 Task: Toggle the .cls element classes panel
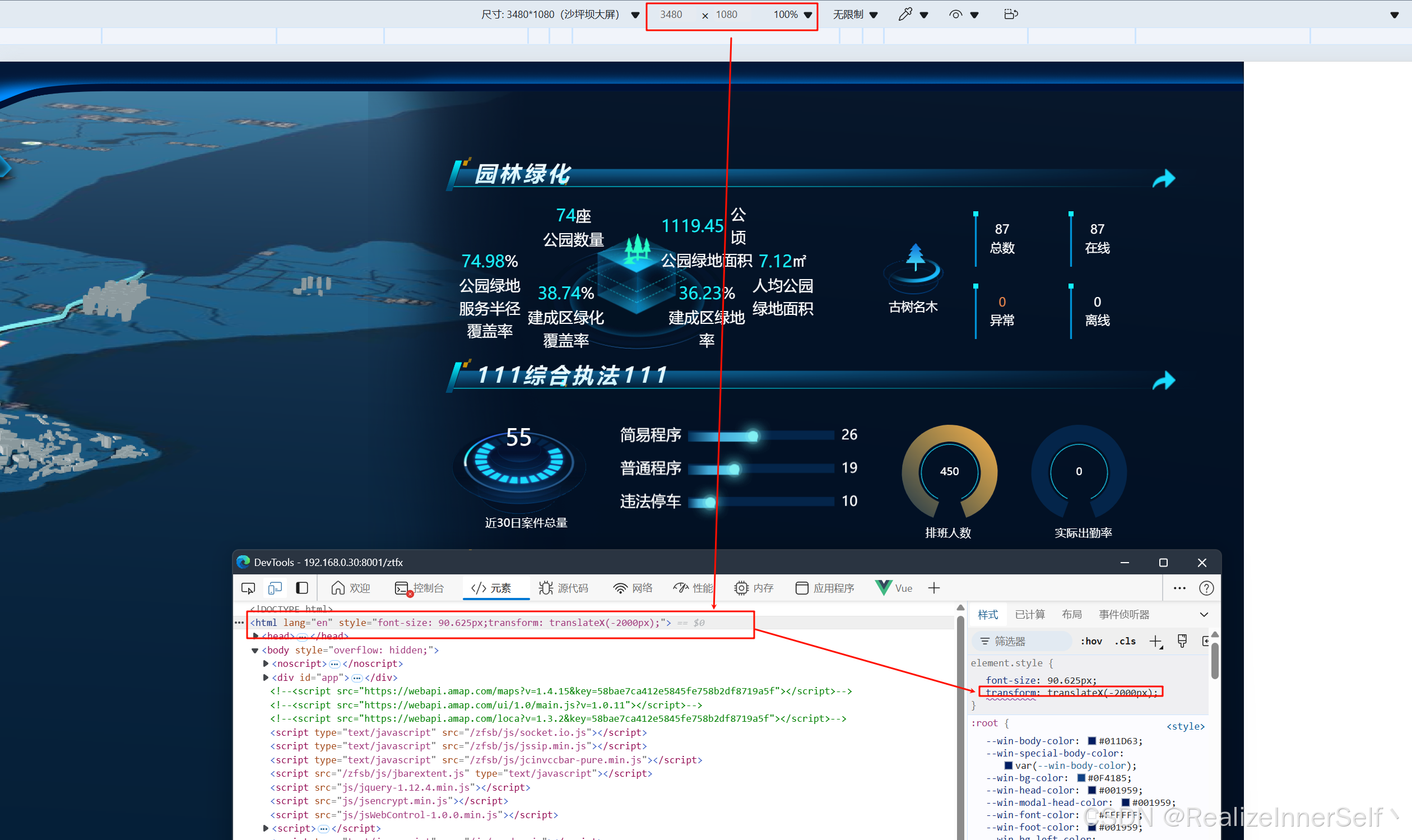click(1125, 641)
